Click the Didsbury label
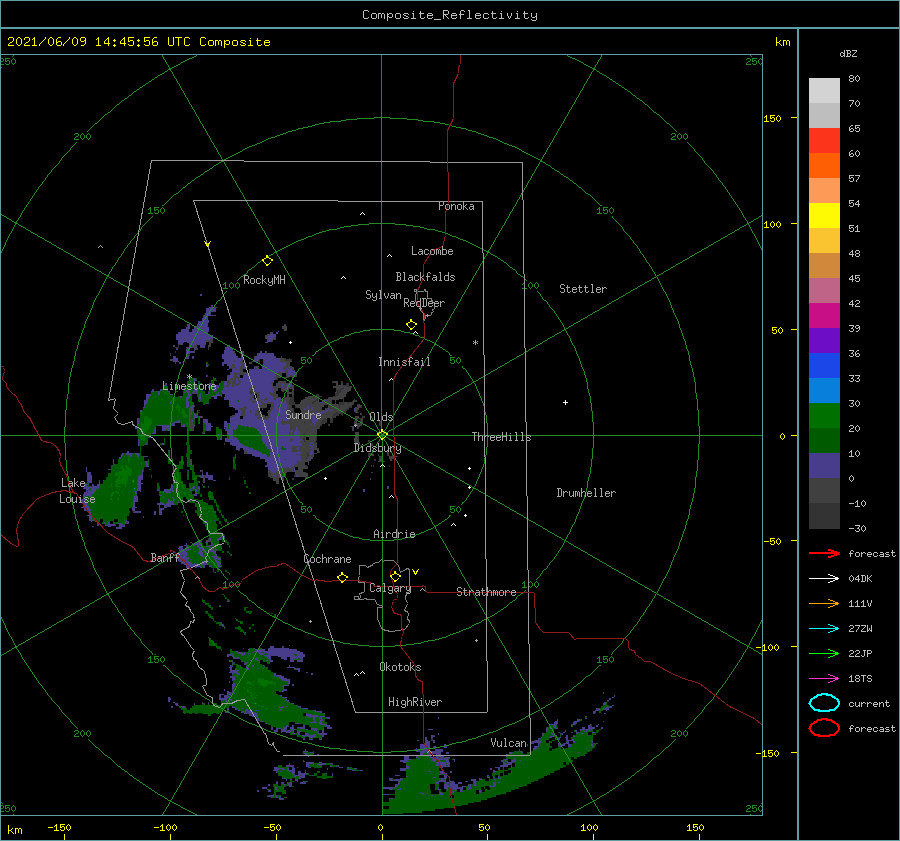This screenshot has width=900, height=841. [x=378, y=448]
